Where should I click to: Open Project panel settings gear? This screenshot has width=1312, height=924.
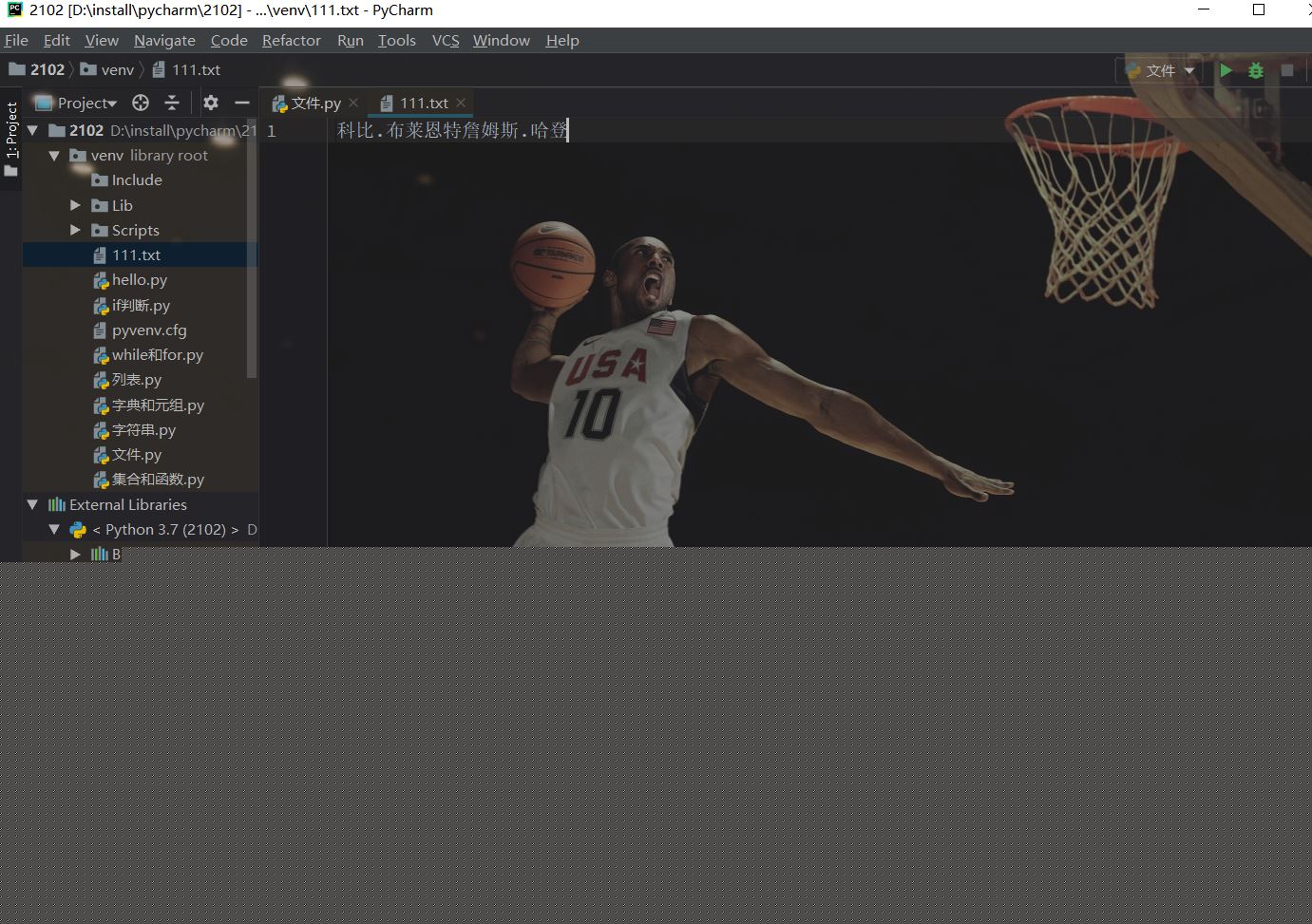tap(211, 103)
